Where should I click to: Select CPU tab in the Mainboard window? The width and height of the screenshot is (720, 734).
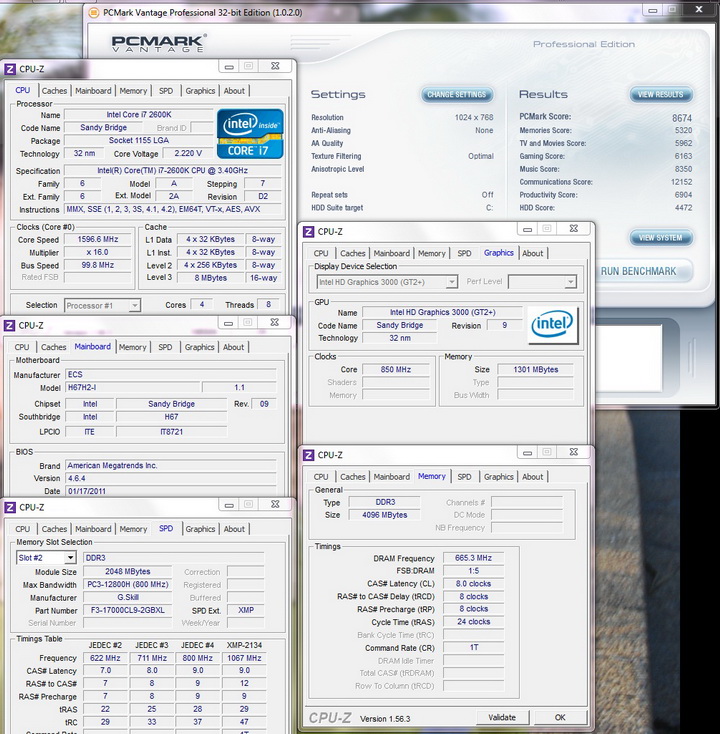click(x=22, y=347)
